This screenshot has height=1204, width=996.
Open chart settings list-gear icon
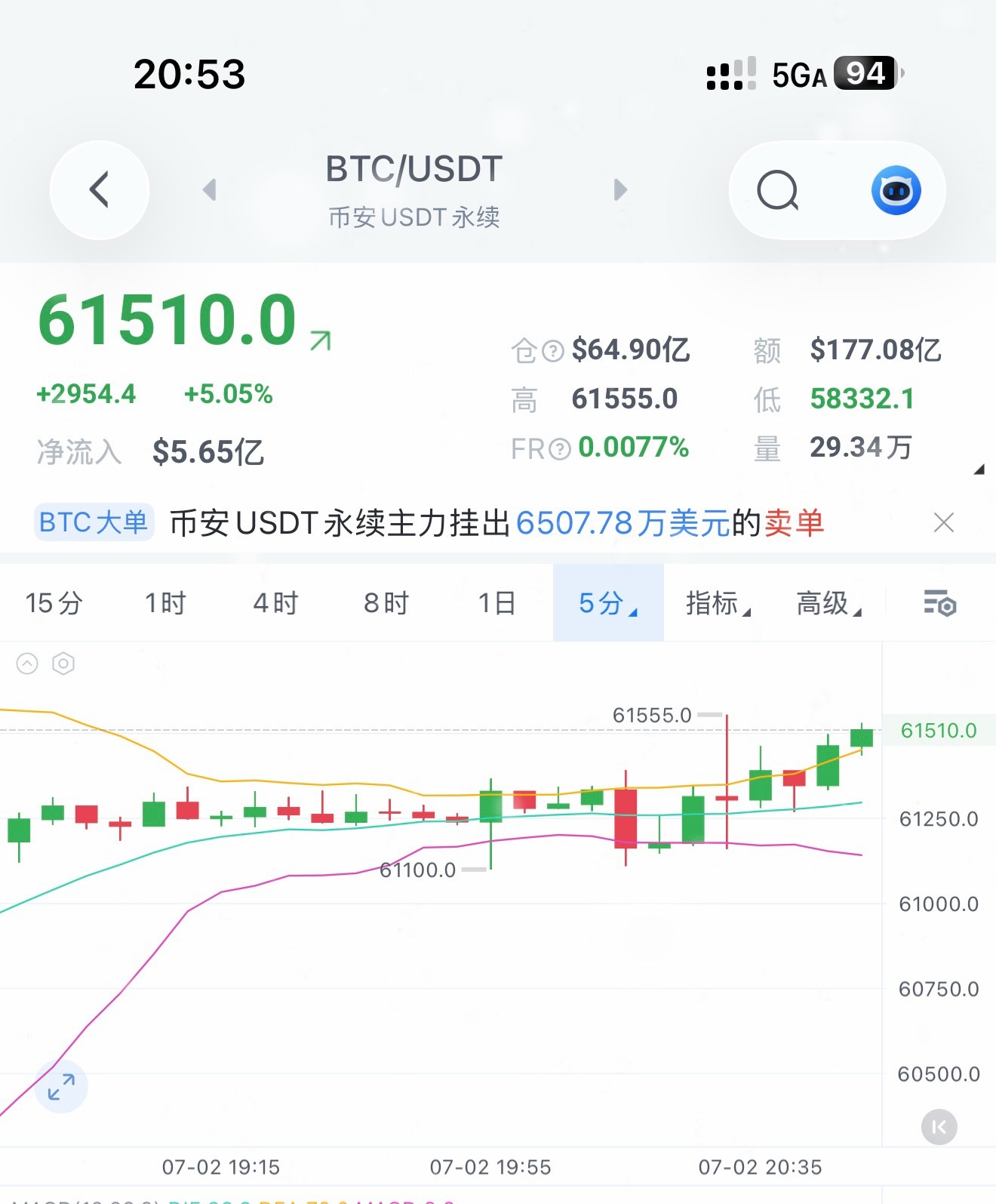pos(940,603)
